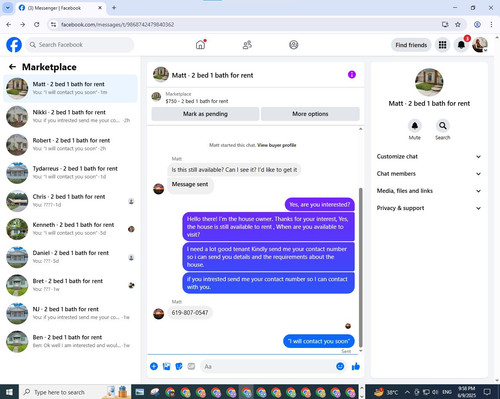Search in conversation with the magnifier icon
The width and height of the screenshot is (500, 399).
(443, 126)
